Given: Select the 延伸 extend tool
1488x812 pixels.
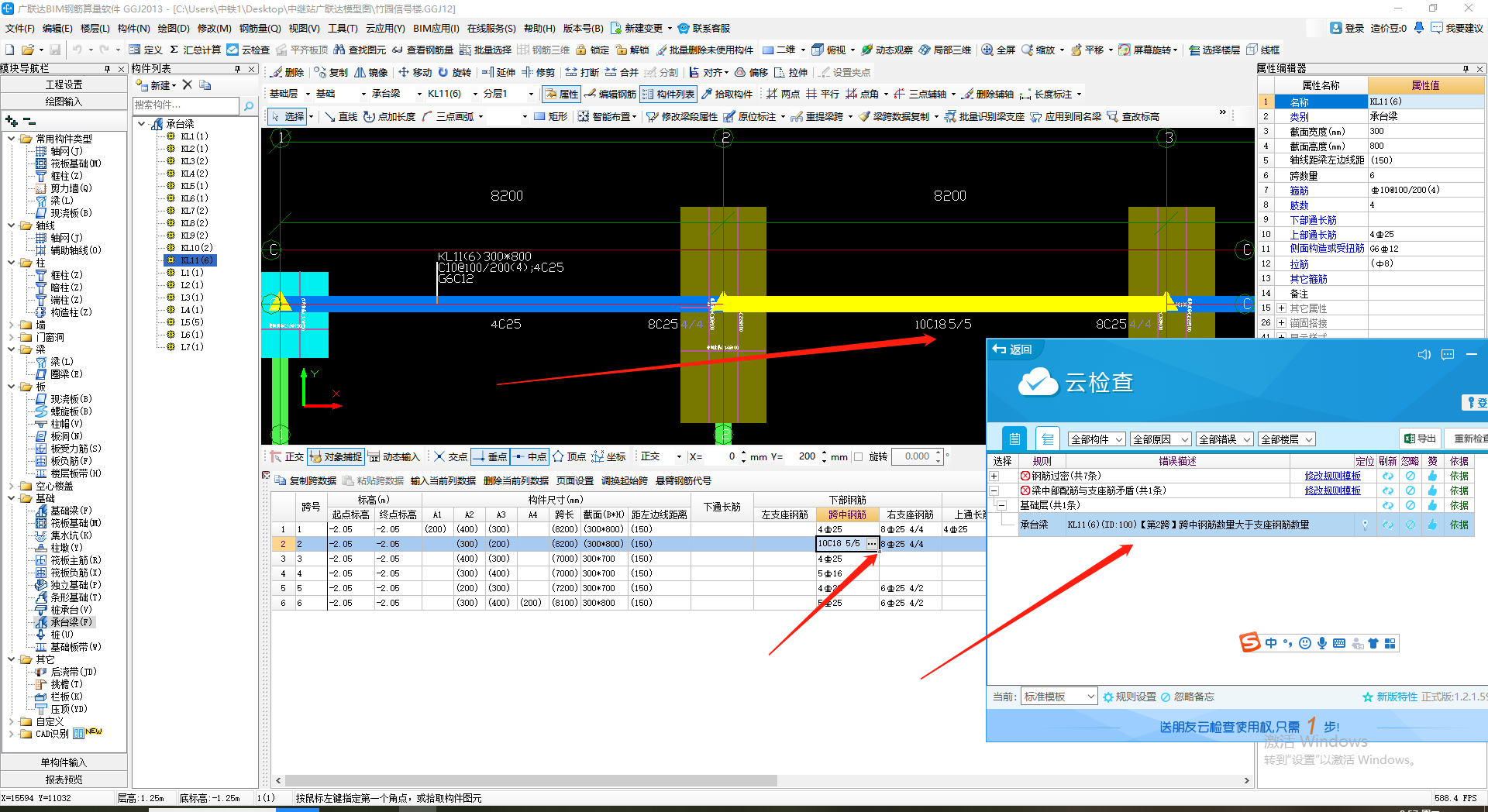Looking at the screenshot, I should tap(498, 72).
